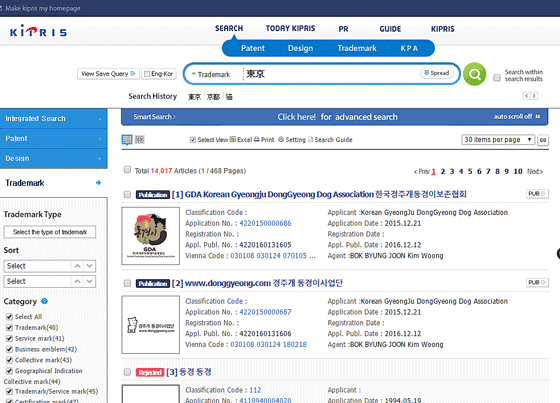
Task: Open first Sort Select down arrow
Action: [90, 266]
